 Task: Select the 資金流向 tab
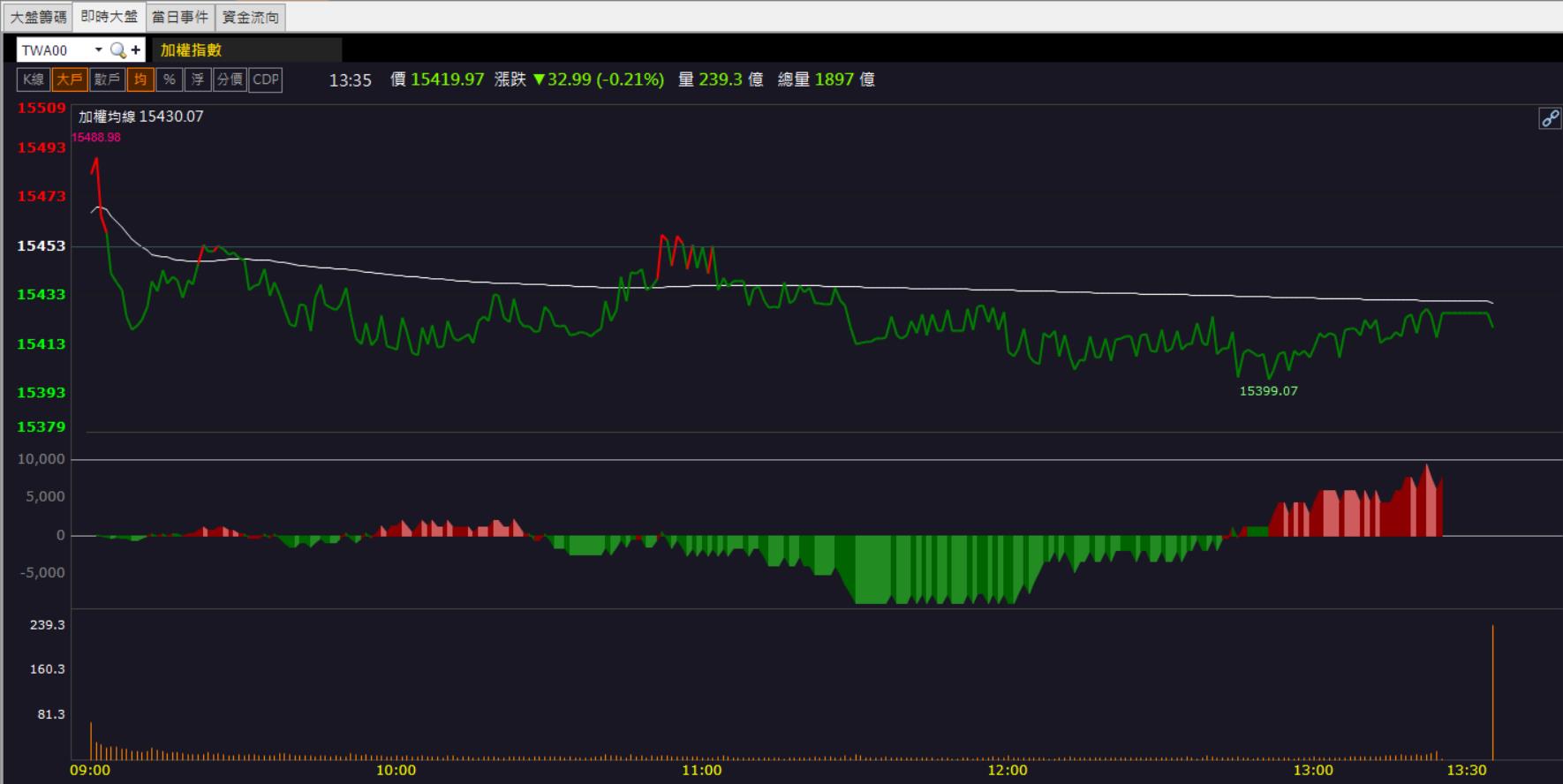tap(251, 17)
